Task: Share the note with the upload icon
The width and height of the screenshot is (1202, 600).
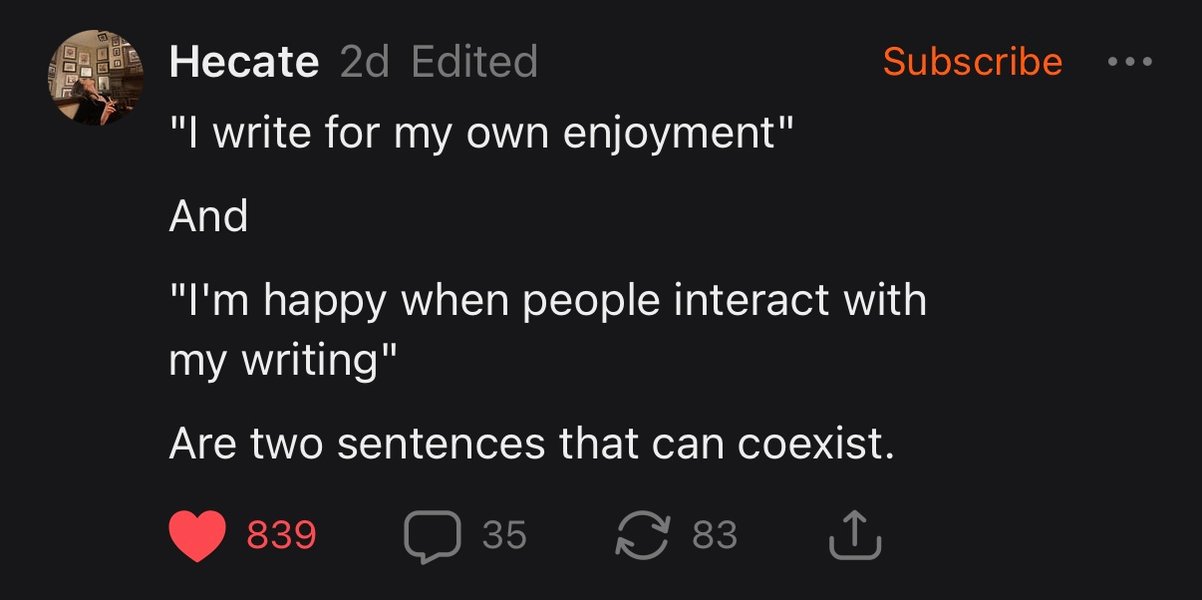Action: pos(856,536)
